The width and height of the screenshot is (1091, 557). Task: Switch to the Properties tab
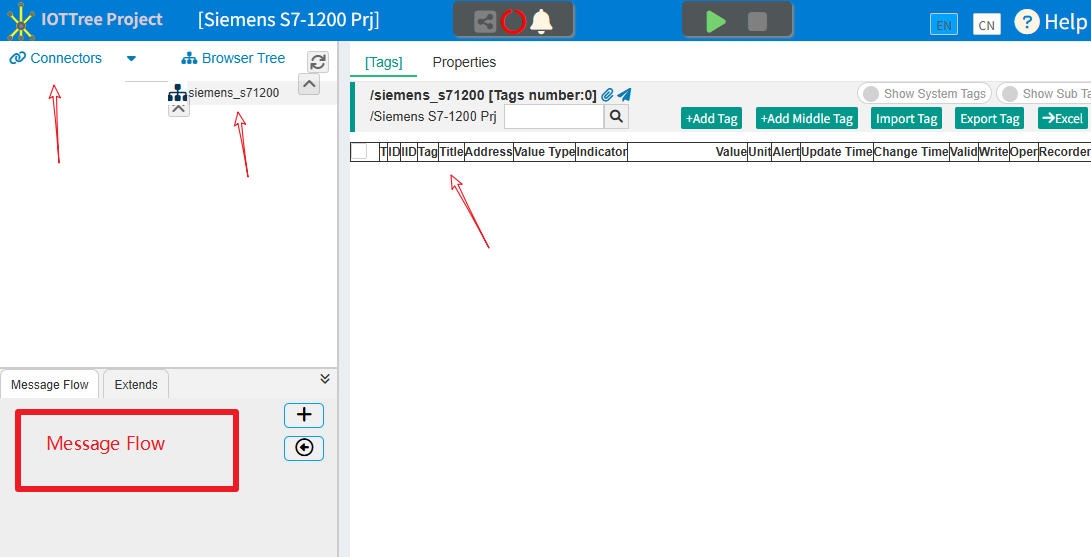tap(464, 62)
